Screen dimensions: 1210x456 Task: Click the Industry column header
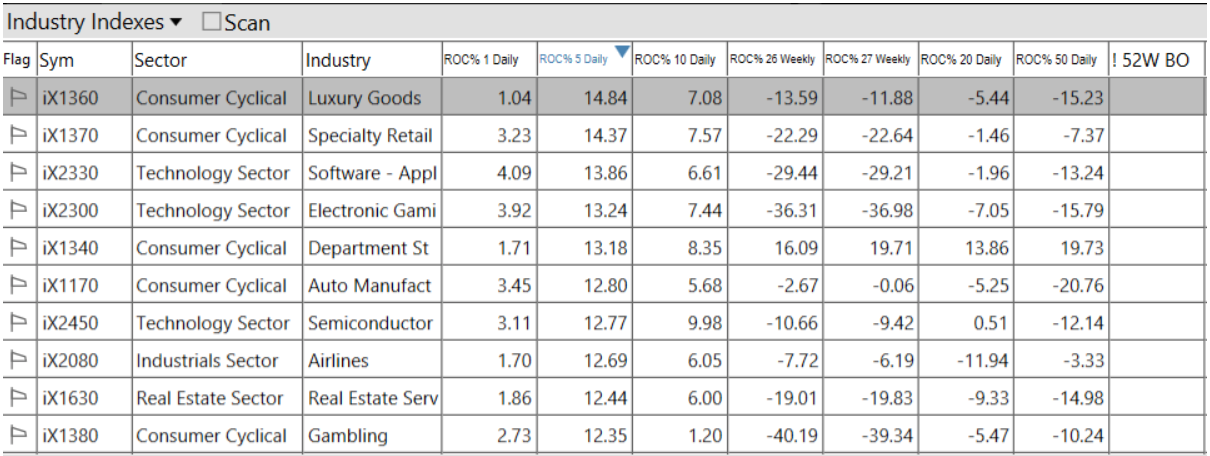[x=371, y=60]
